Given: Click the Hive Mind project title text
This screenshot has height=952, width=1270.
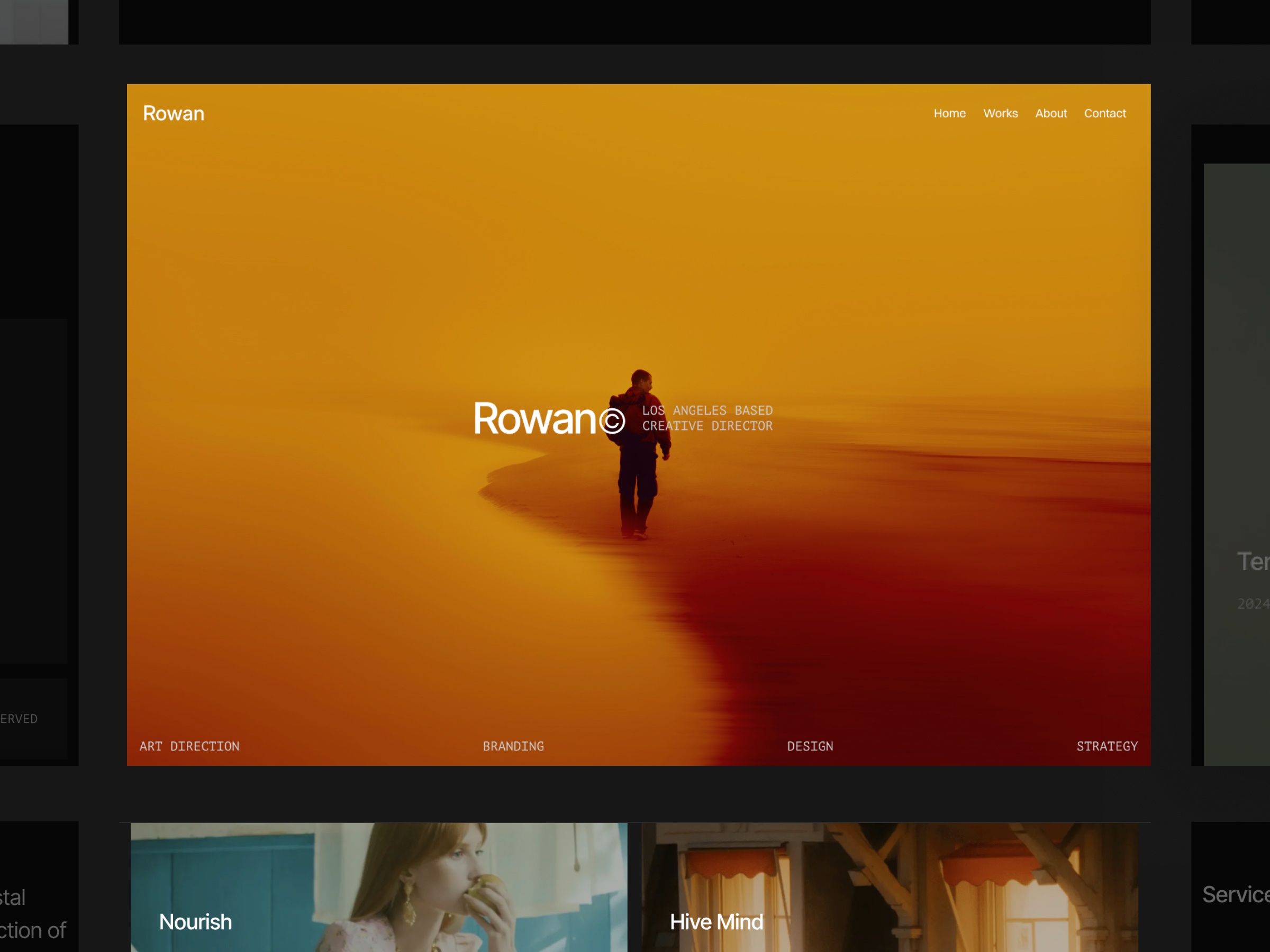Looking at the screenshot, I should coord(717,922).
